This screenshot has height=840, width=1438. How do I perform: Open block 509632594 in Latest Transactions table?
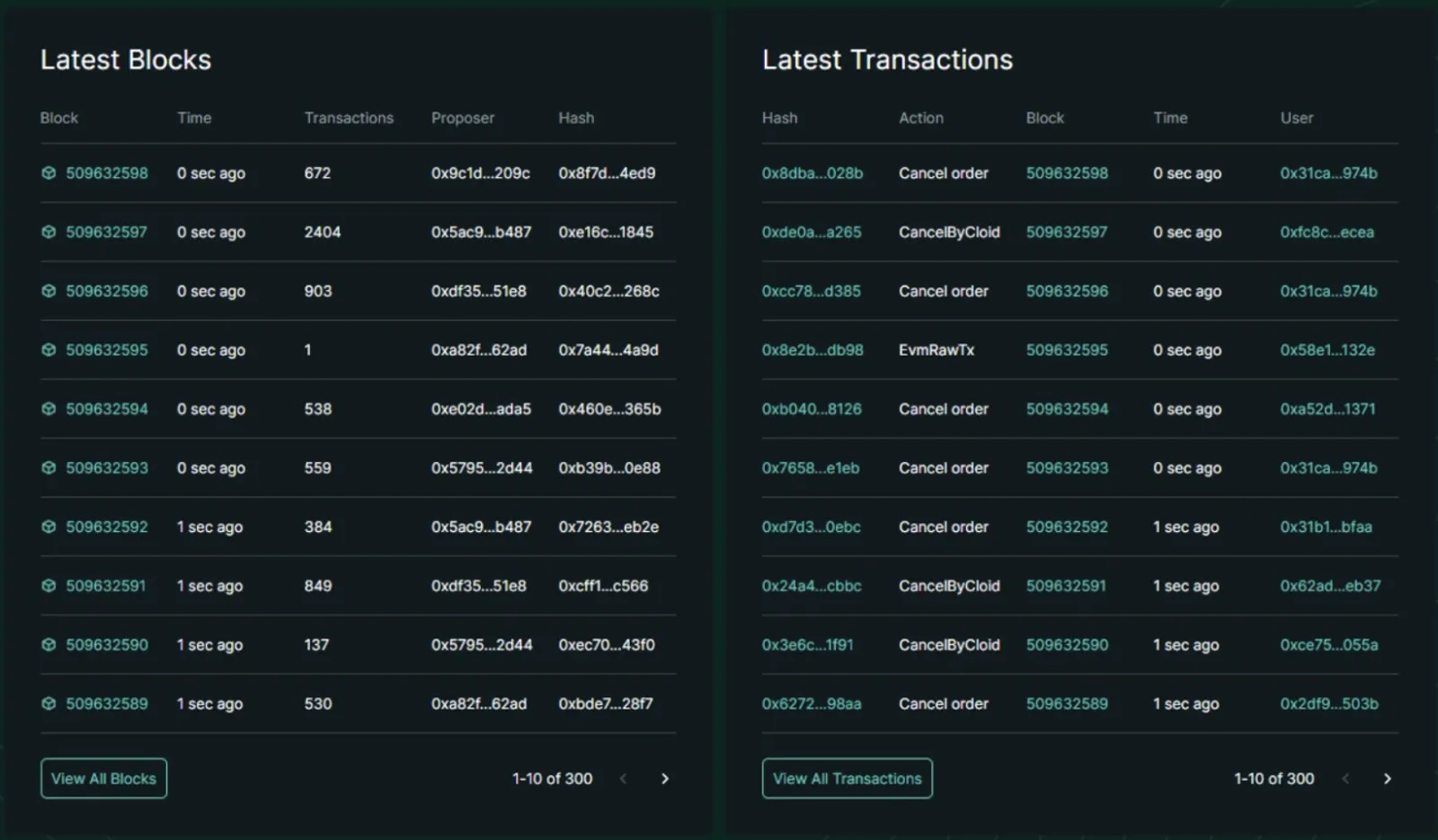click(x=1067, y=409)
